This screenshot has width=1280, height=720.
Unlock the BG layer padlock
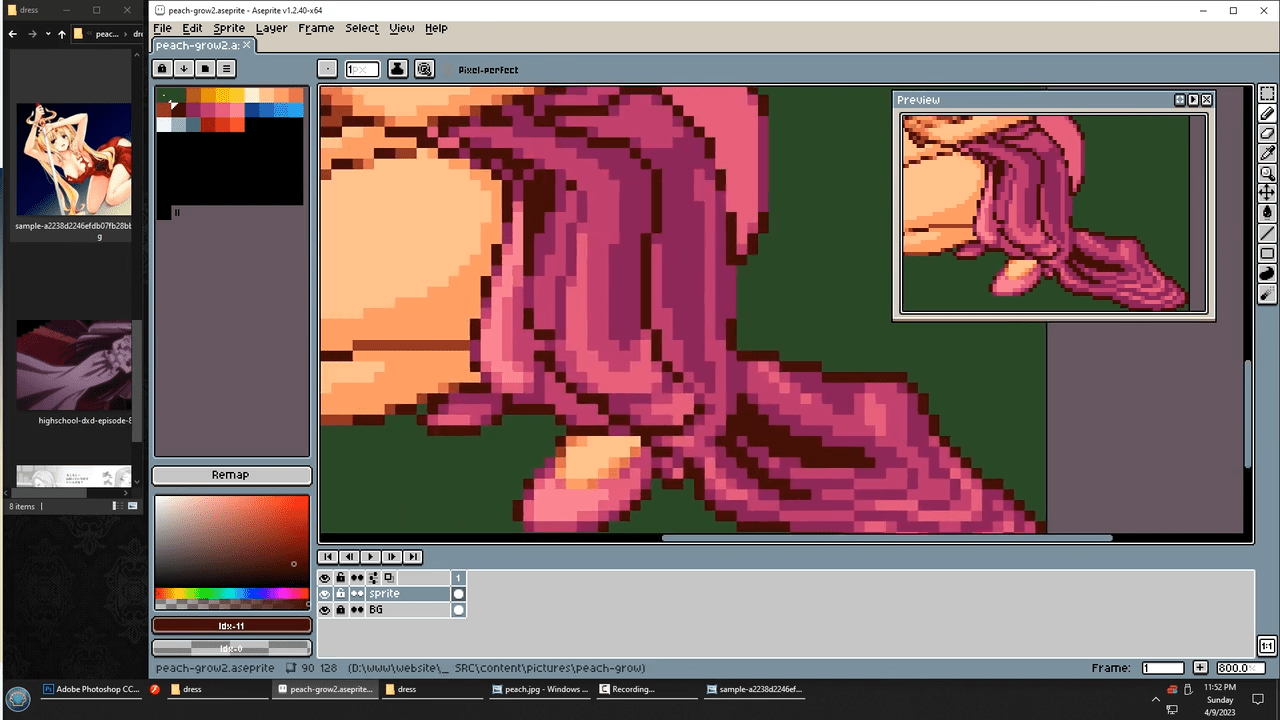pyautogui.click(x=341, y=610)
